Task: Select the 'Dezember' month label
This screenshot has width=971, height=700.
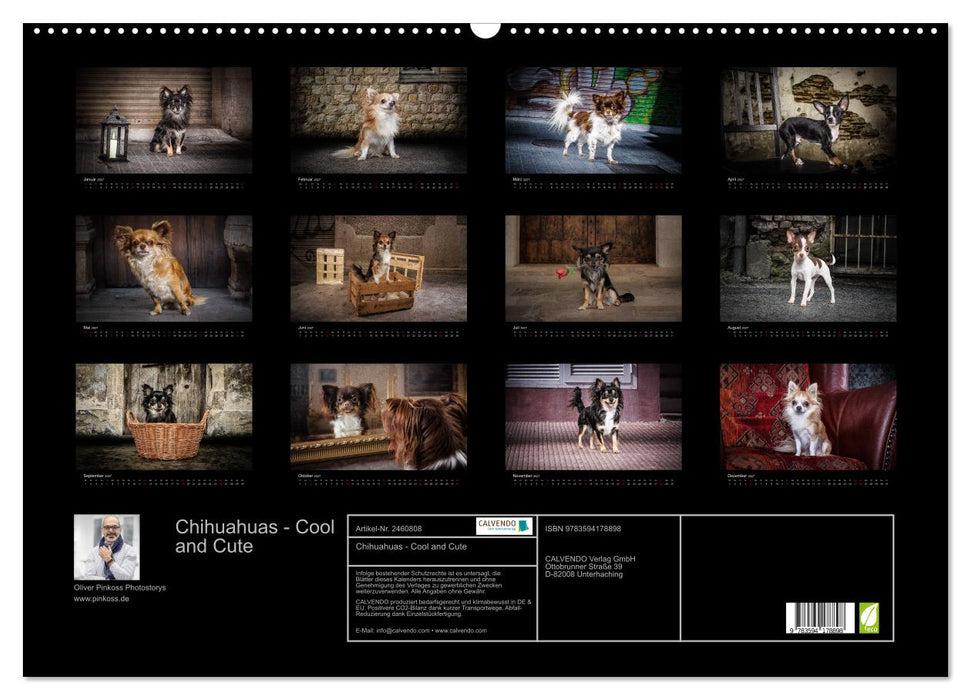Action: [x=737, y=476]
